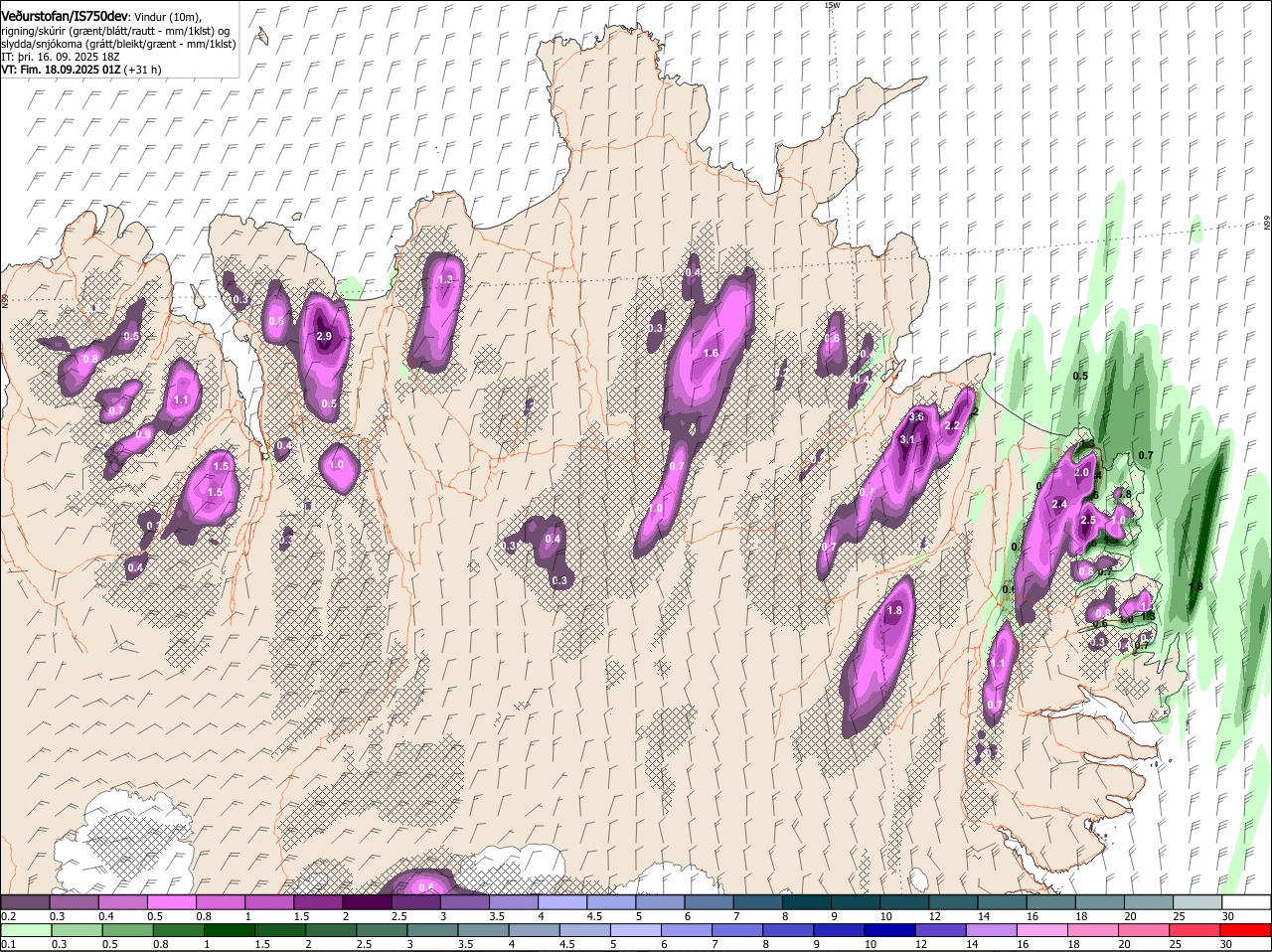
Task: Click the VT: Fim. 18.09.2025 01Z (+31 h) line
Action: (x=81, y=70)
